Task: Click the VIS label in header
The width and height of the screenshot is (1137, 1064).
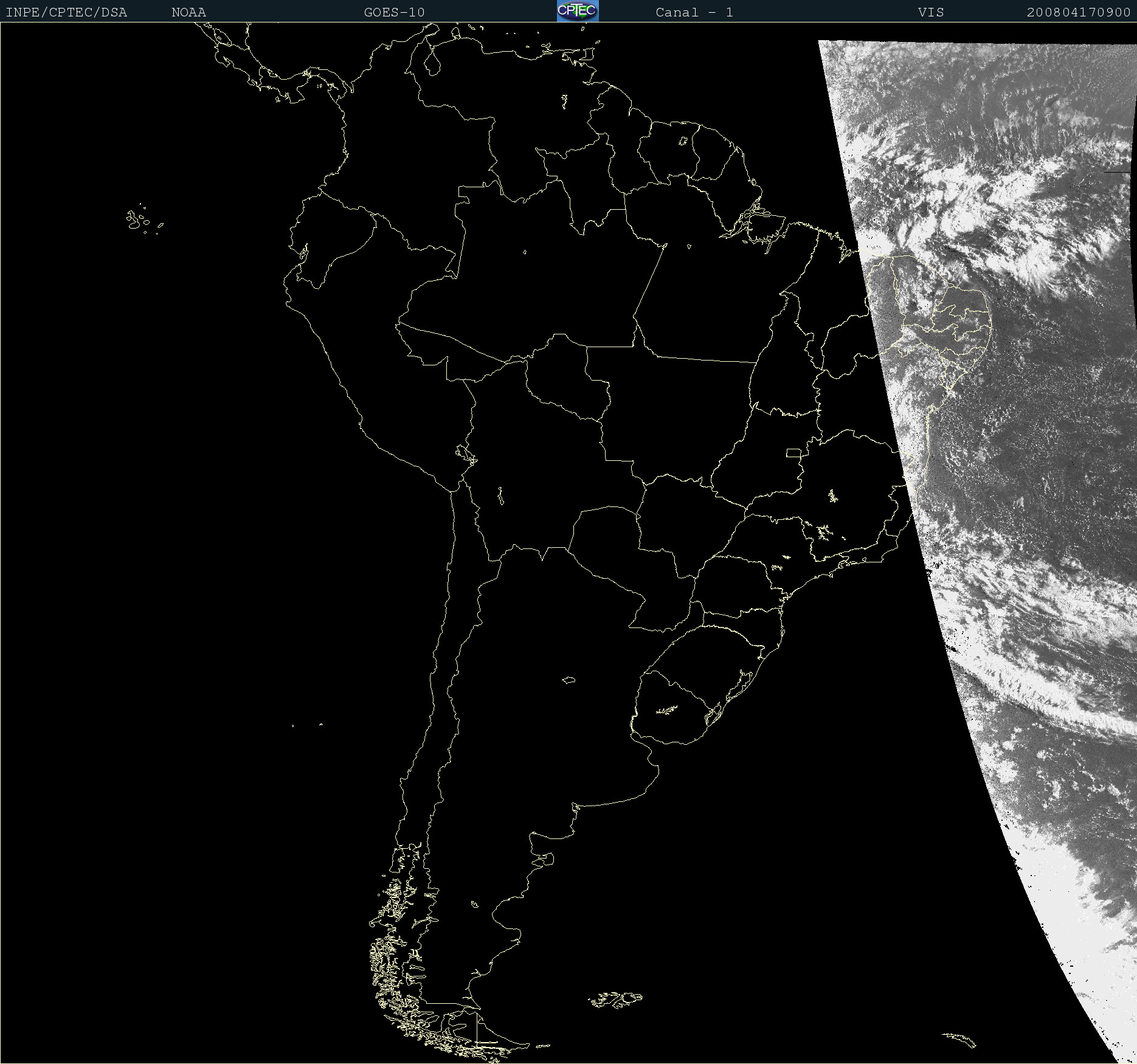Action: coord(931,12)
